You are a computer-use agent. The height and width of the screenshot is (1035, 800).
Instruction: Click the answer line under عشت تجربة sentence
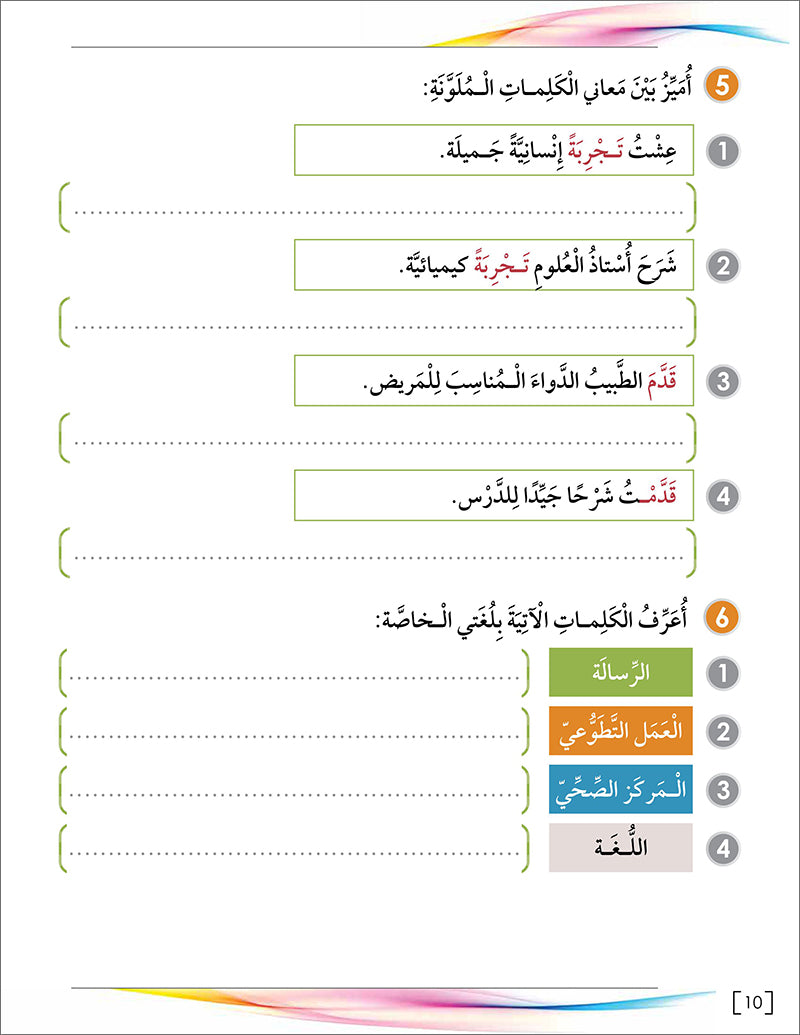tap(377, 208)
